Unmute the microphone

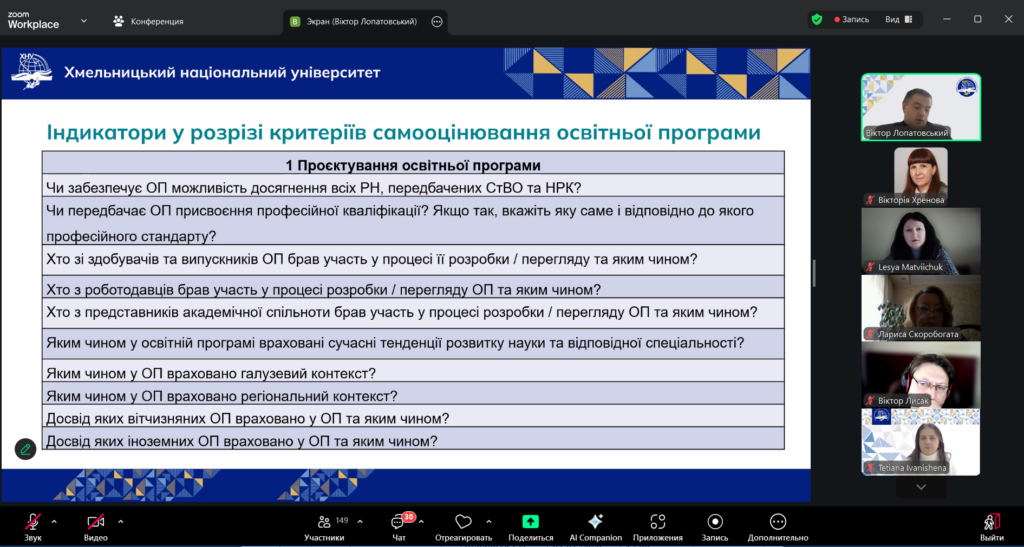click(33, 526)
